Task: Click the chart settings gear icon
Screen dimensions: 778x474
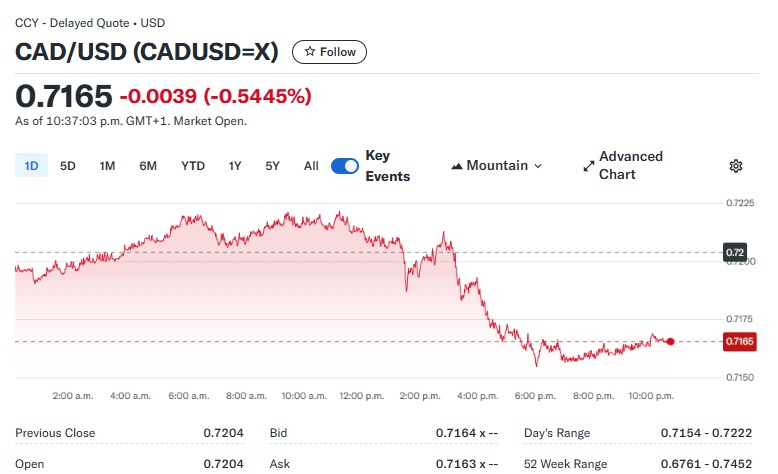Action: point(735,166)
